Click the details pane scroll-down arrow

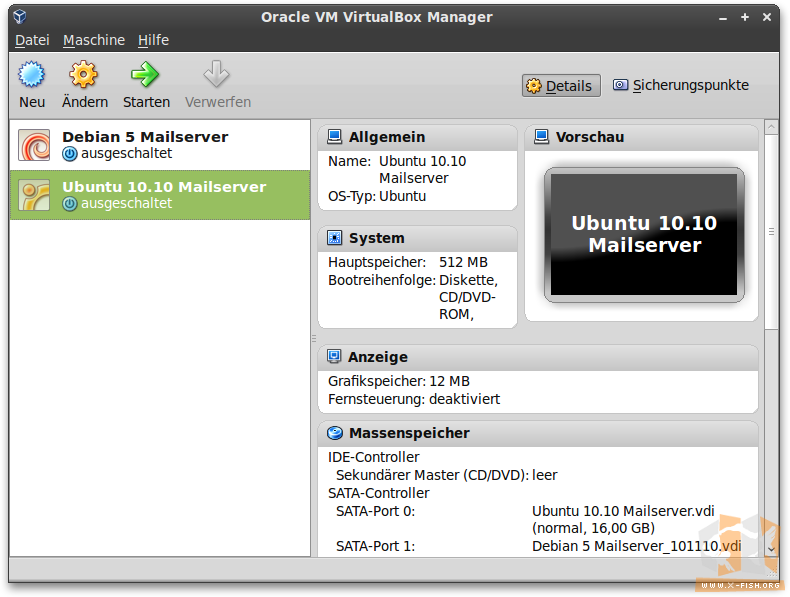771,549
